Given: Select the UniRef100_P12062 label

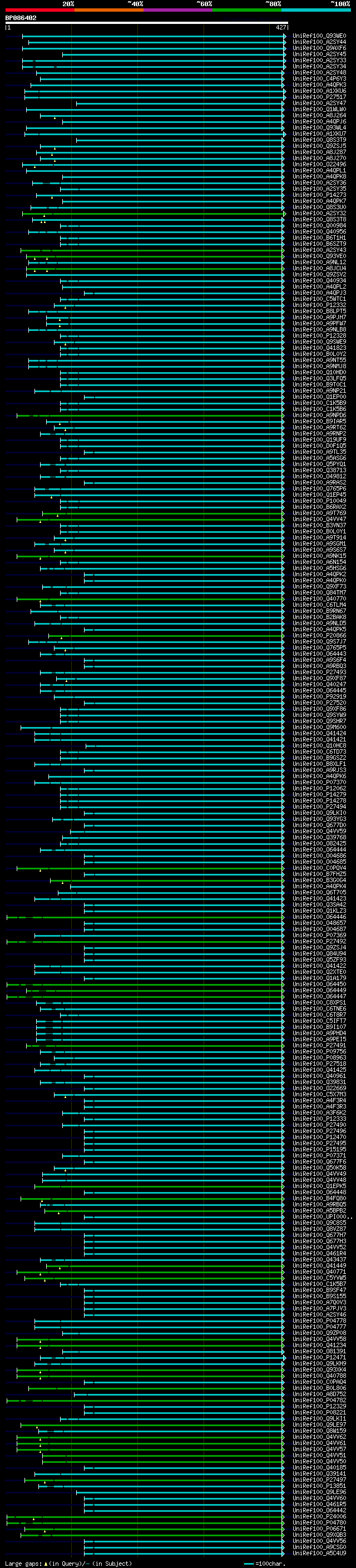Looking at the screenshot, I should coord(319,789).
